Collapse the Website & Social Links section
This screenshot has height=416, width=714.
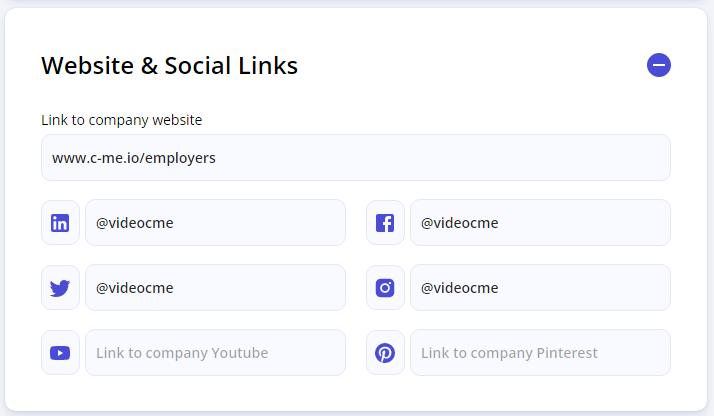click(x=658, y=65)
